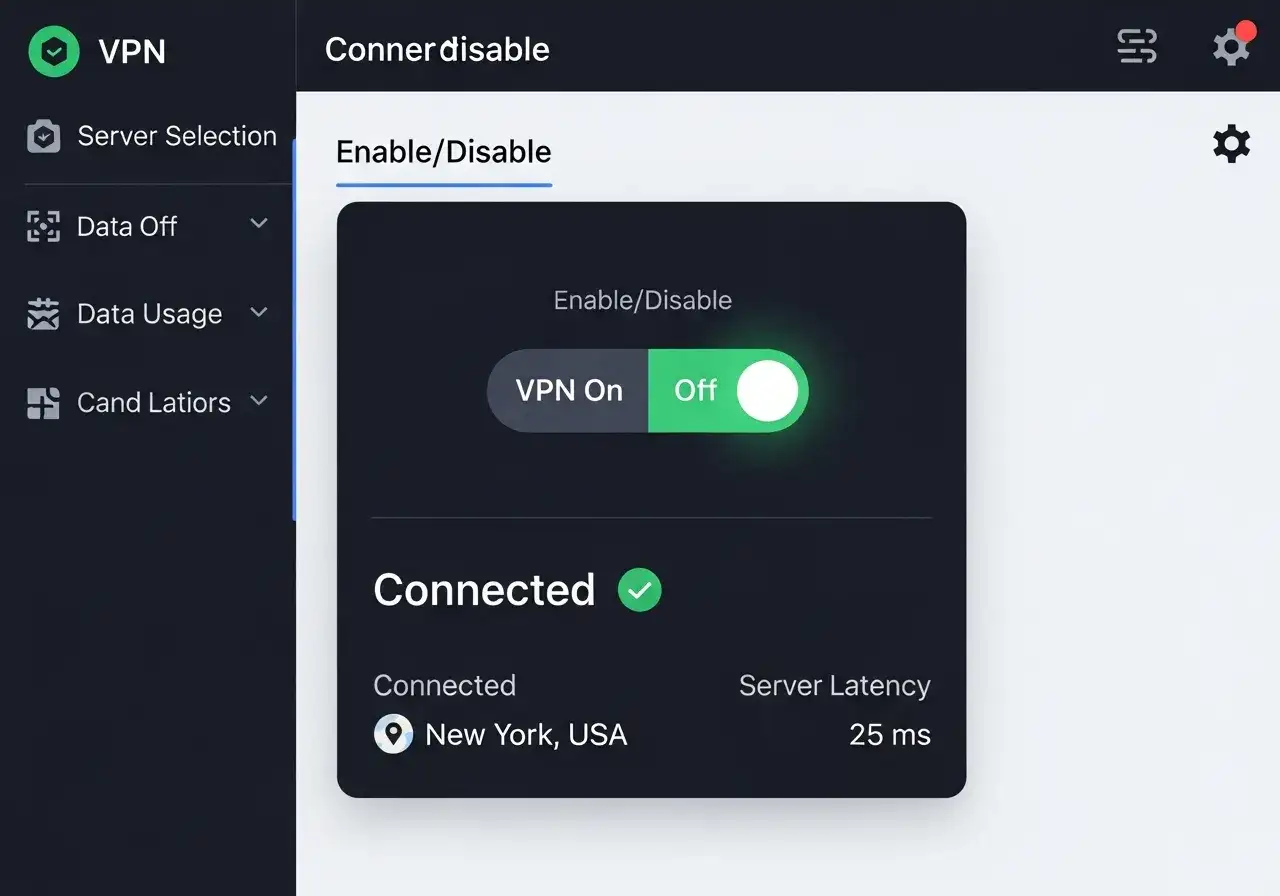Open settings gear with red notification badge

pos(1231,46)
